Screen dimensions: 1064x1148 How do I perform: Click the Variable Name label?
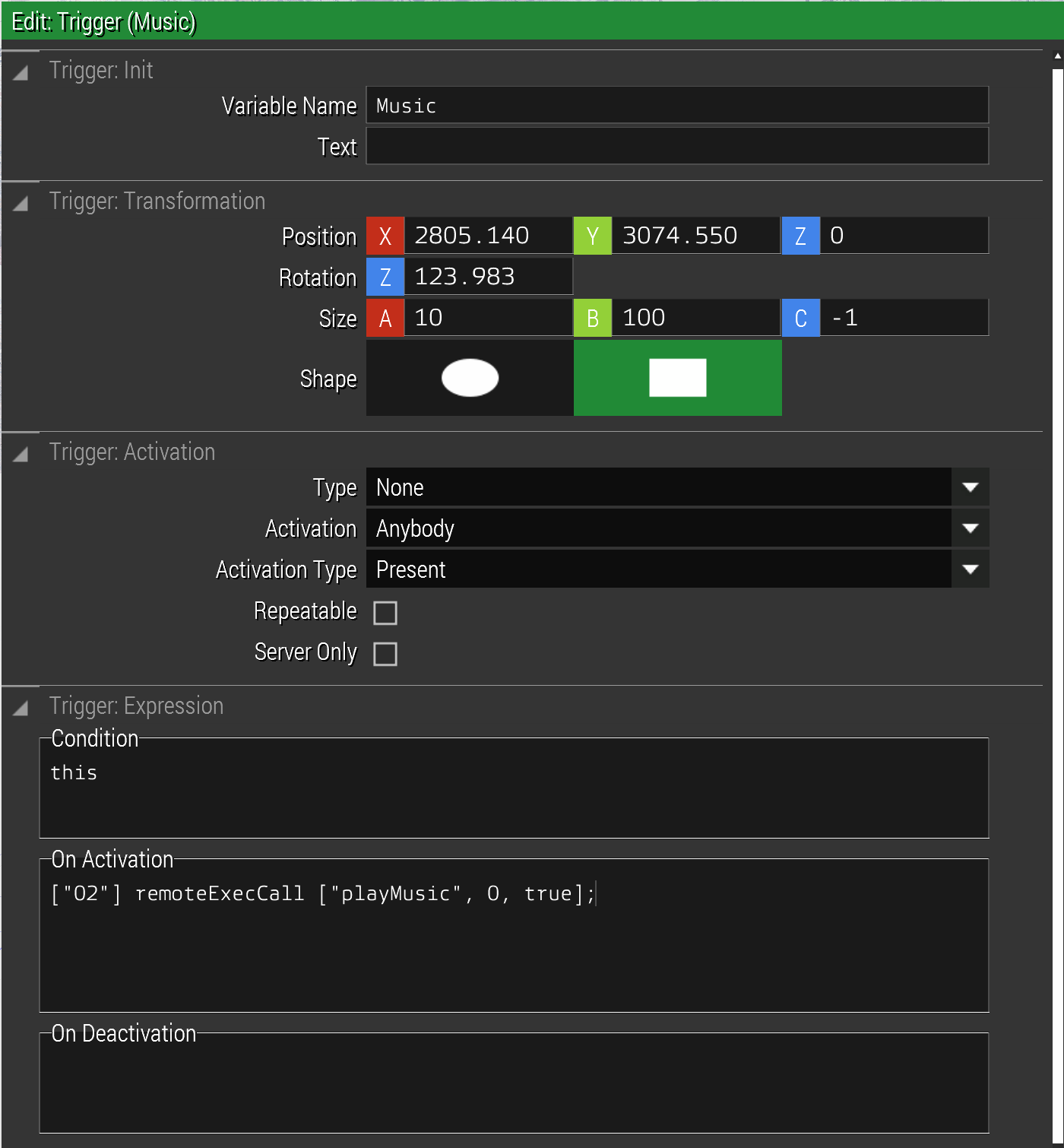[290, 106]
